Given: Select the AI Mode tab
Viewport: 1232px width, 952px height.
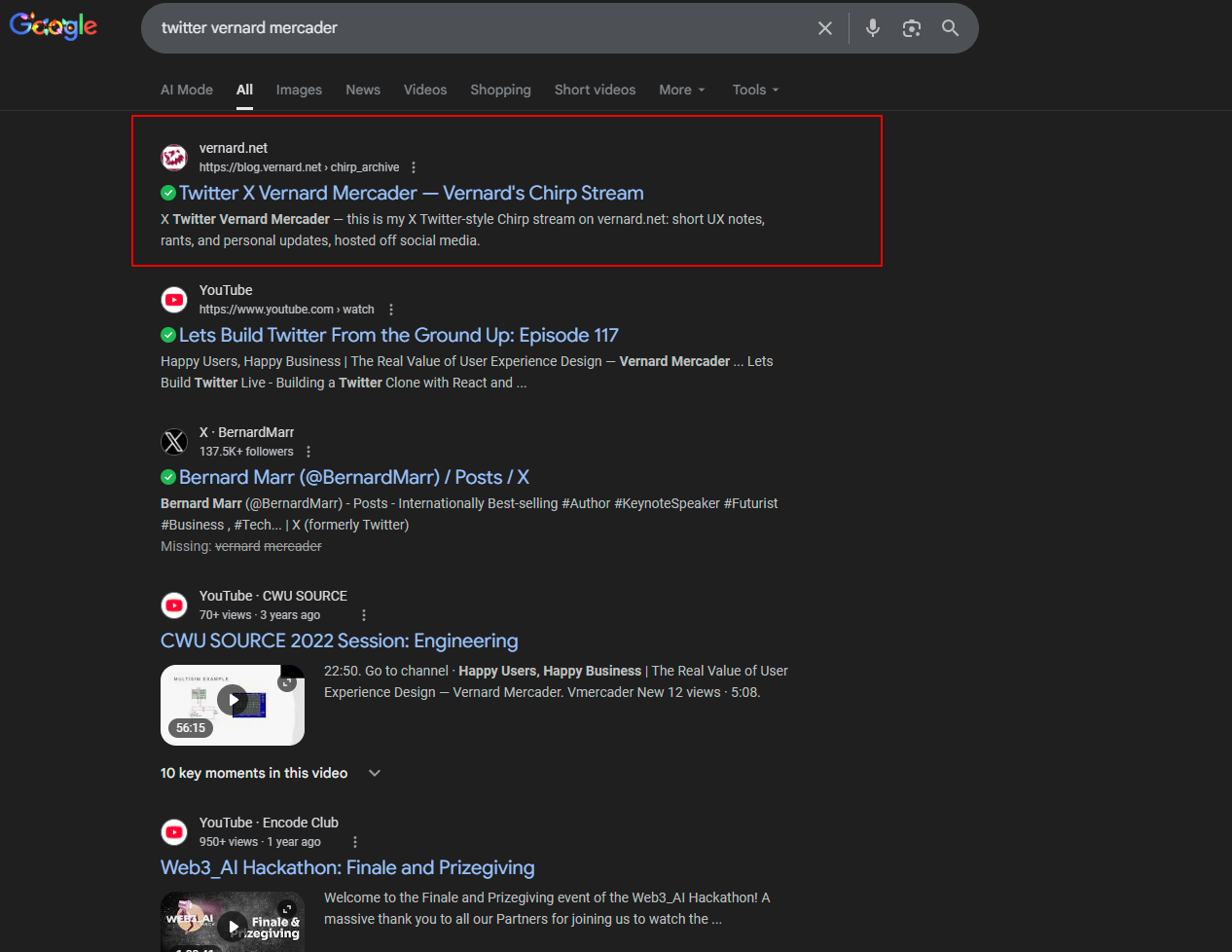Looking at the screenshot, I should pos(187,90).
